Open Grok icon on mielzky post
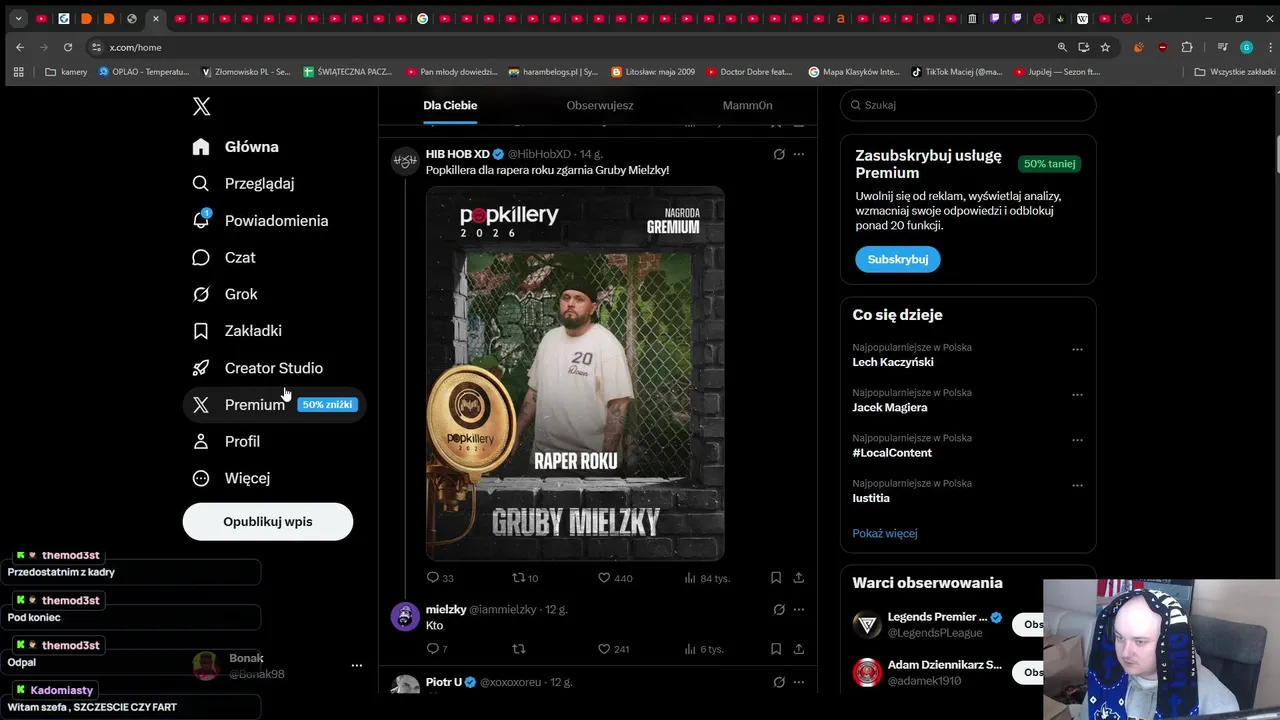Viewport: 1280px width, 720px height. [779, 609]
